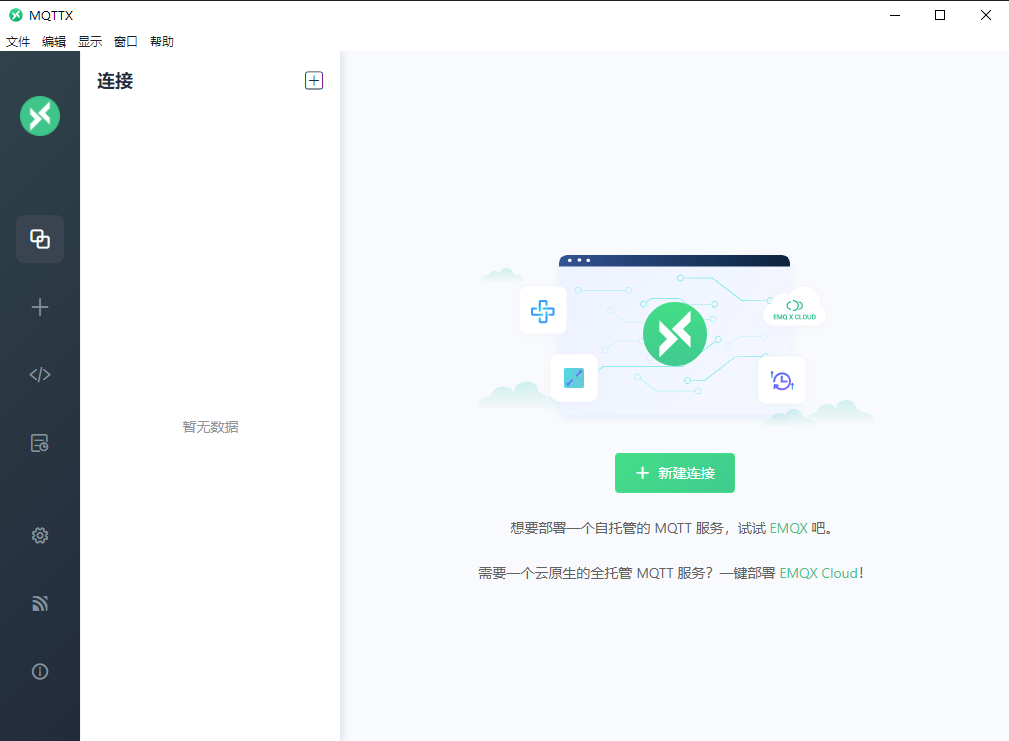The height and width of the screenshot is (741, 1009).
Task: Open the 帮助 menu
Action: 162,42
